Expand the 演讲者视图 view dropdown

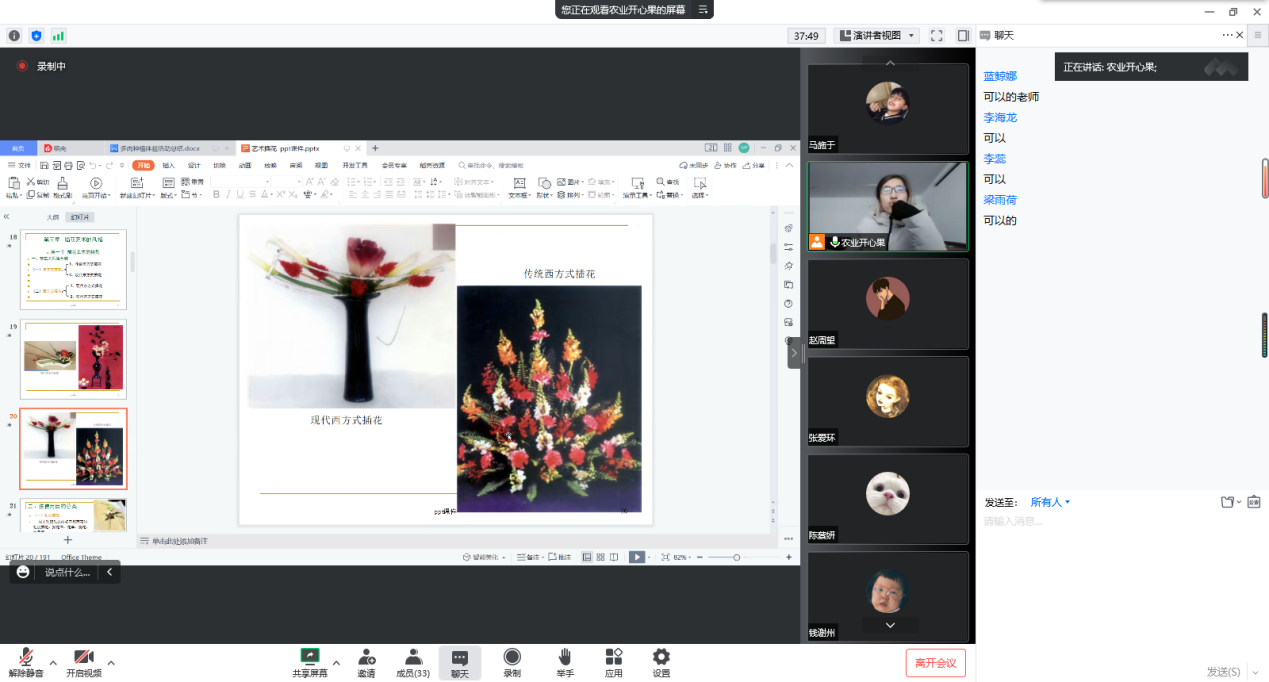point(876,36)
